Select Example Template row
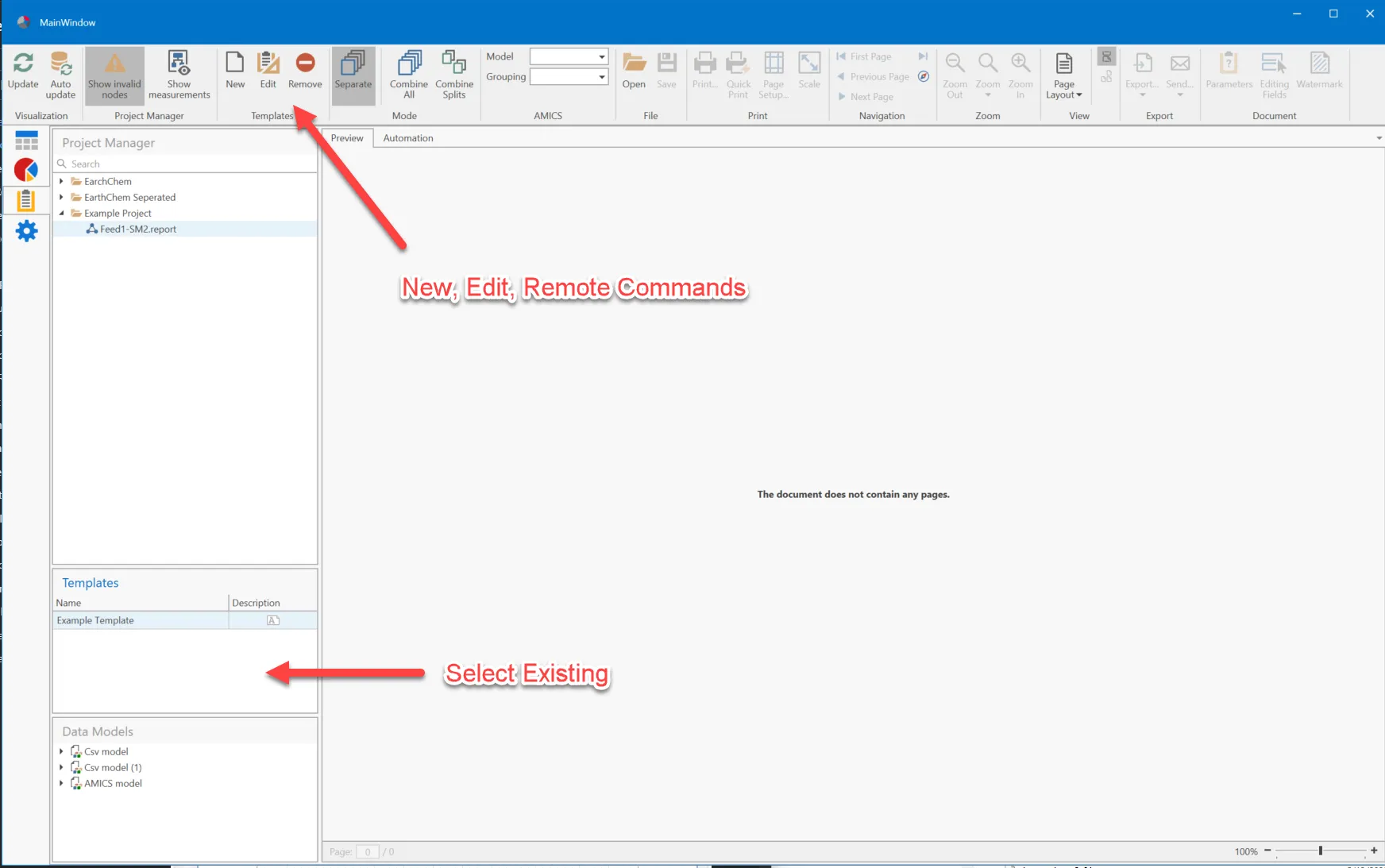Image resolution: width=1385 pixels, height=868 pixels. click(x=185, y=620)
